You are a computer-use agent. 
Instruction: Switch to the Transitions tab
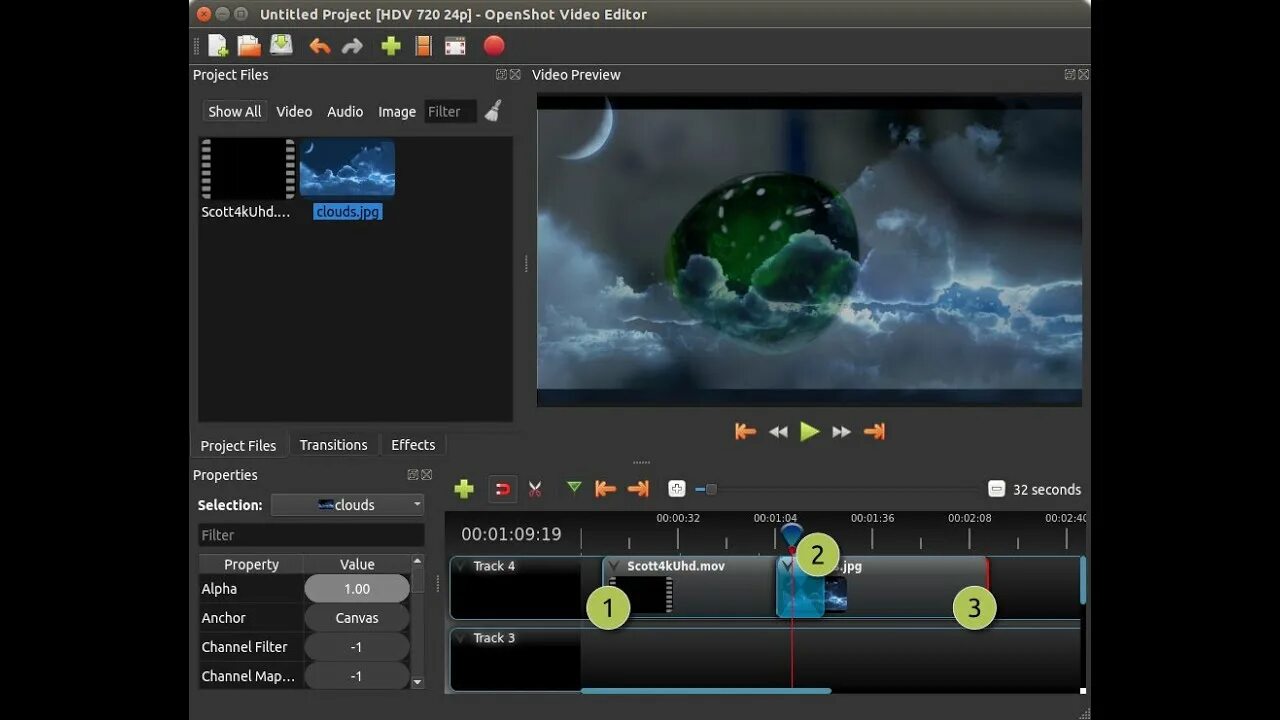334,445
